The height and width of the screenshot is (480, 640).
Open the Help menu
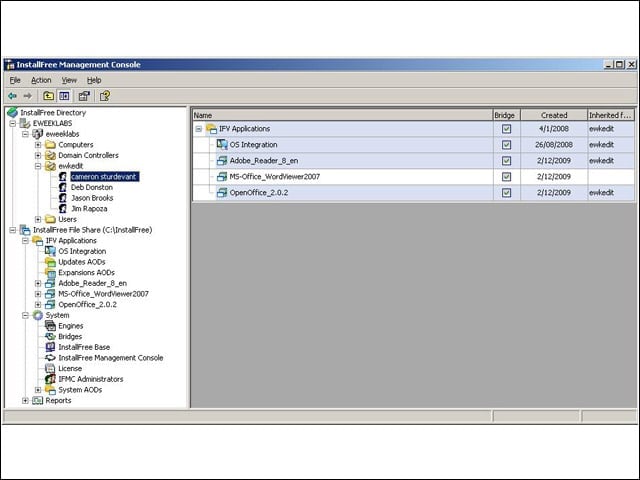coord(94,80)
